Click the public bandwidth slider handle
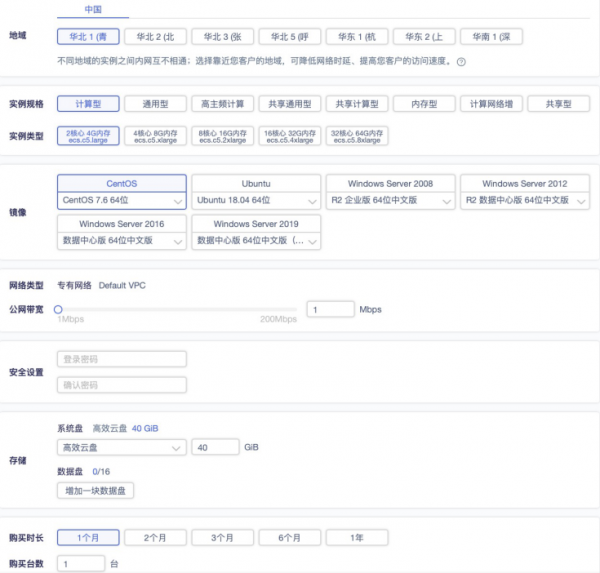Image resolution: width=600 pixels, height=573 pixels. pyautogui.click(x=59, y=310)
